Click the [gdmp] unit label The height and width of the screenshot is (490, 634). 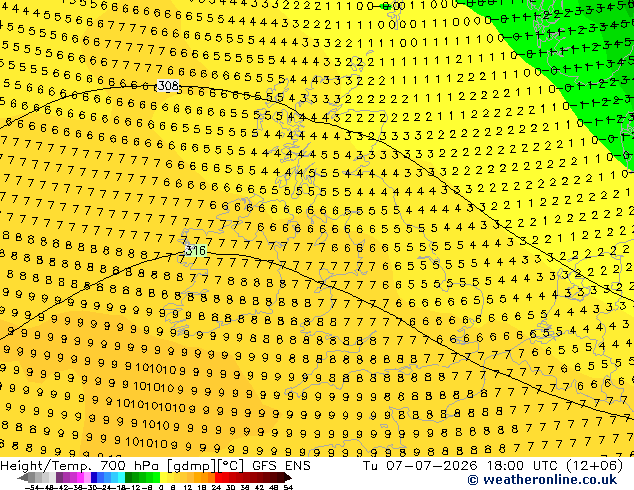(192, 466)
